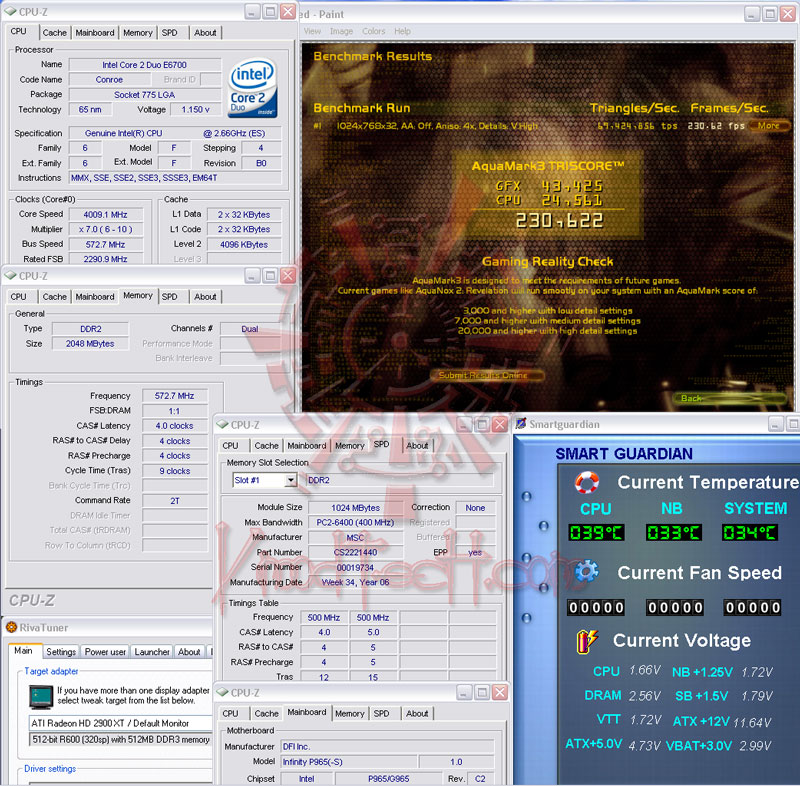Switch to Cache tab in CPU-Z memory timings window

pos(55,297)
